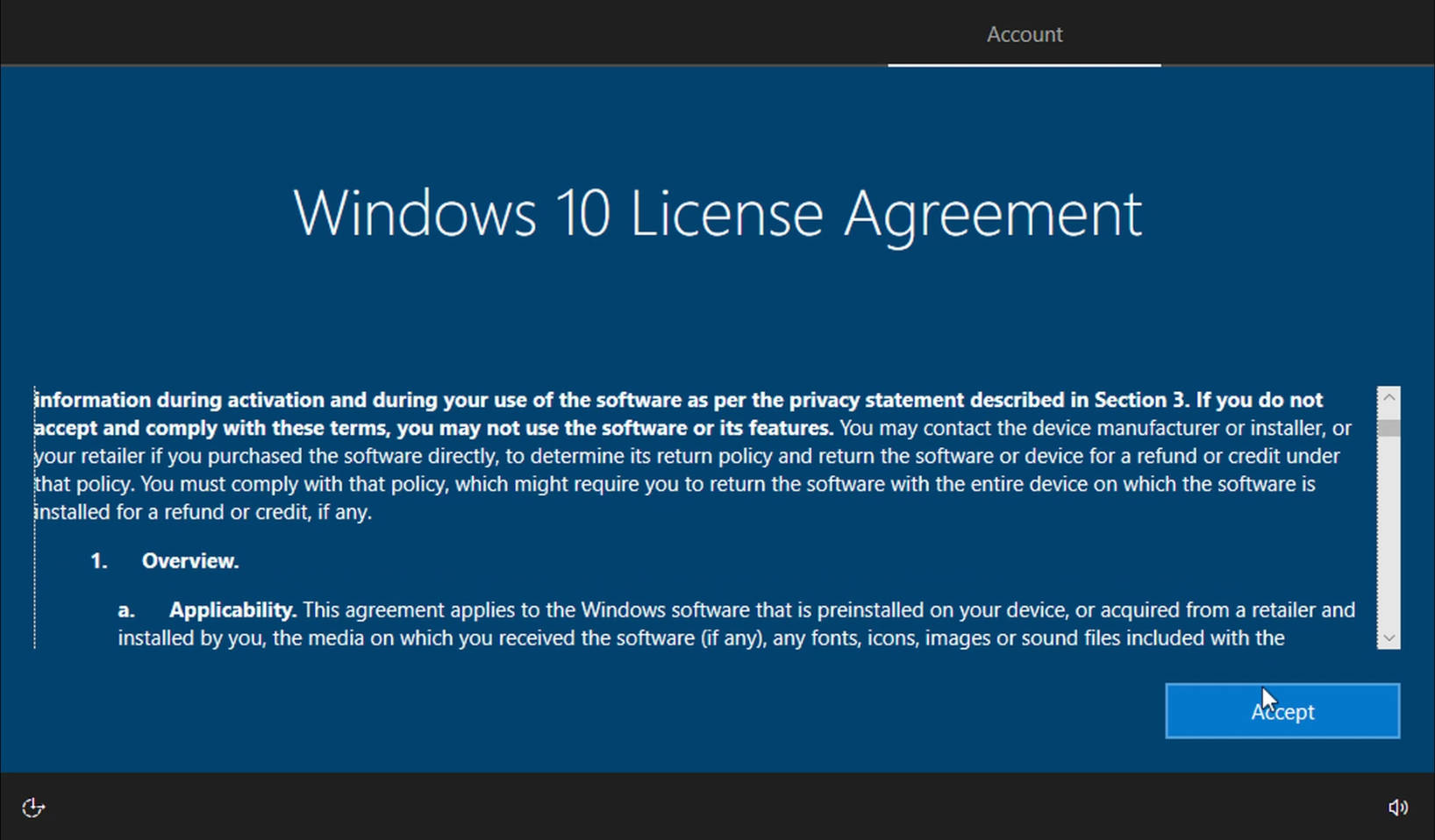The image size is (1435, 840).
Task: Click the volume speaker icon
Action: 1397,808
